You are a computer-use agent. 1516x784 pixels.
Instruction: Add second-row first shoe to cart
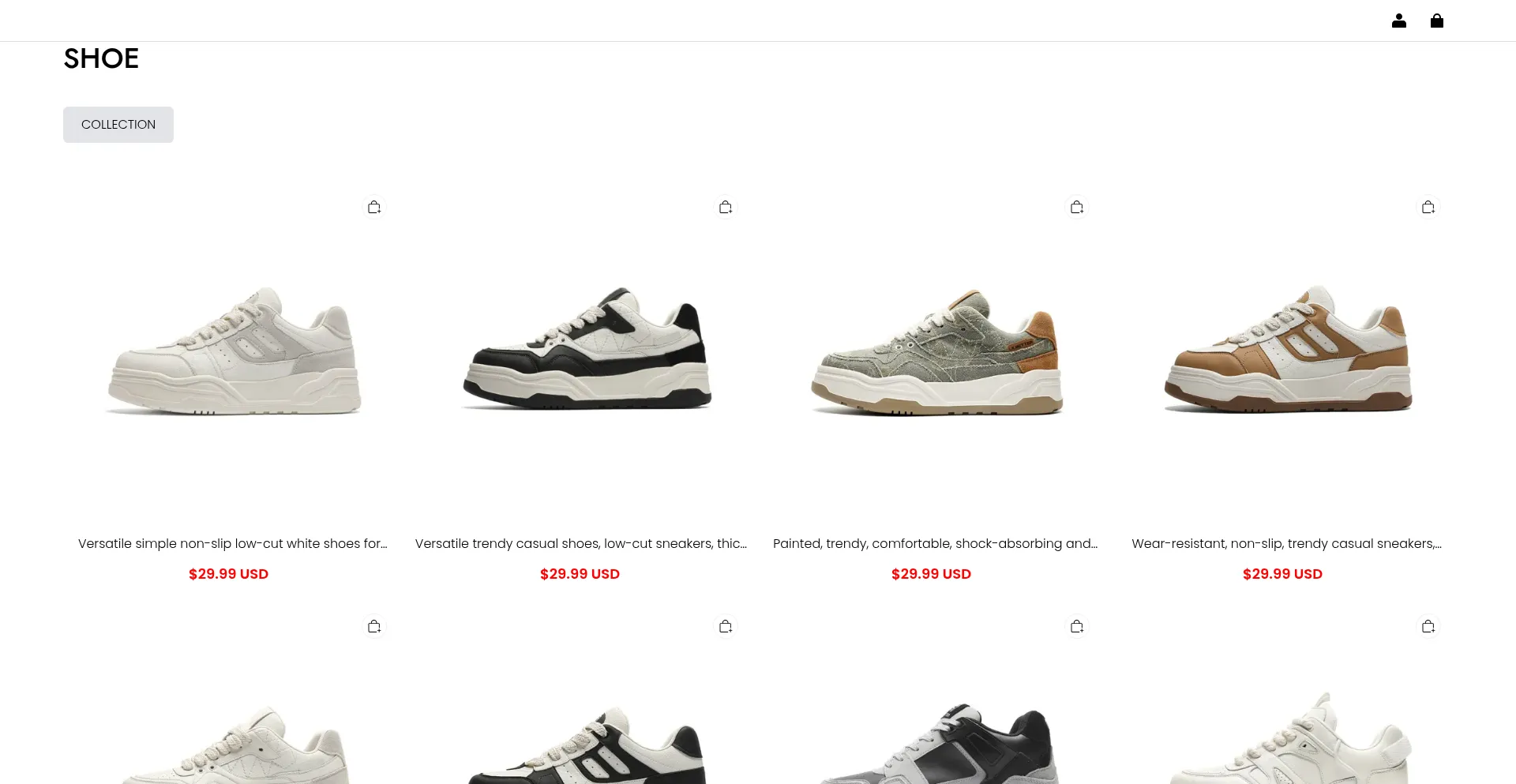[374, 626]
